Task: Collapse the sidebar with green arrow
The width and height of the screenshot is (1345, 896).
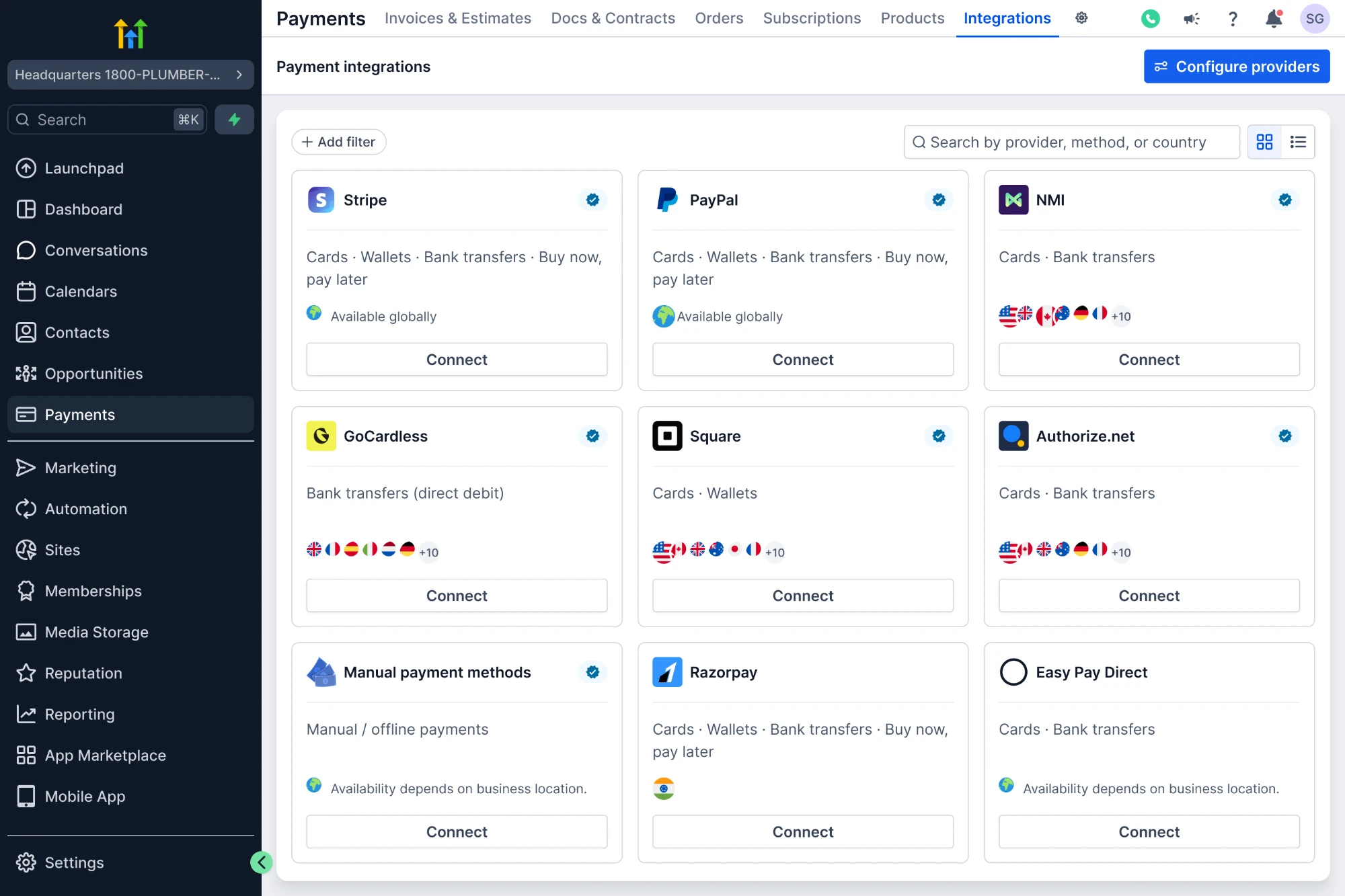Action: click(x=261, y=862)
